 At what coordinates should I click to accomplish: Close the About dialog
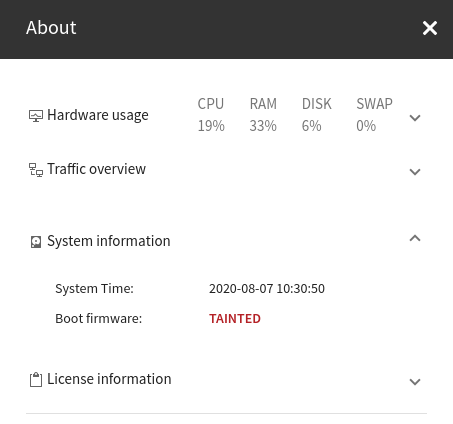point(430,28)
